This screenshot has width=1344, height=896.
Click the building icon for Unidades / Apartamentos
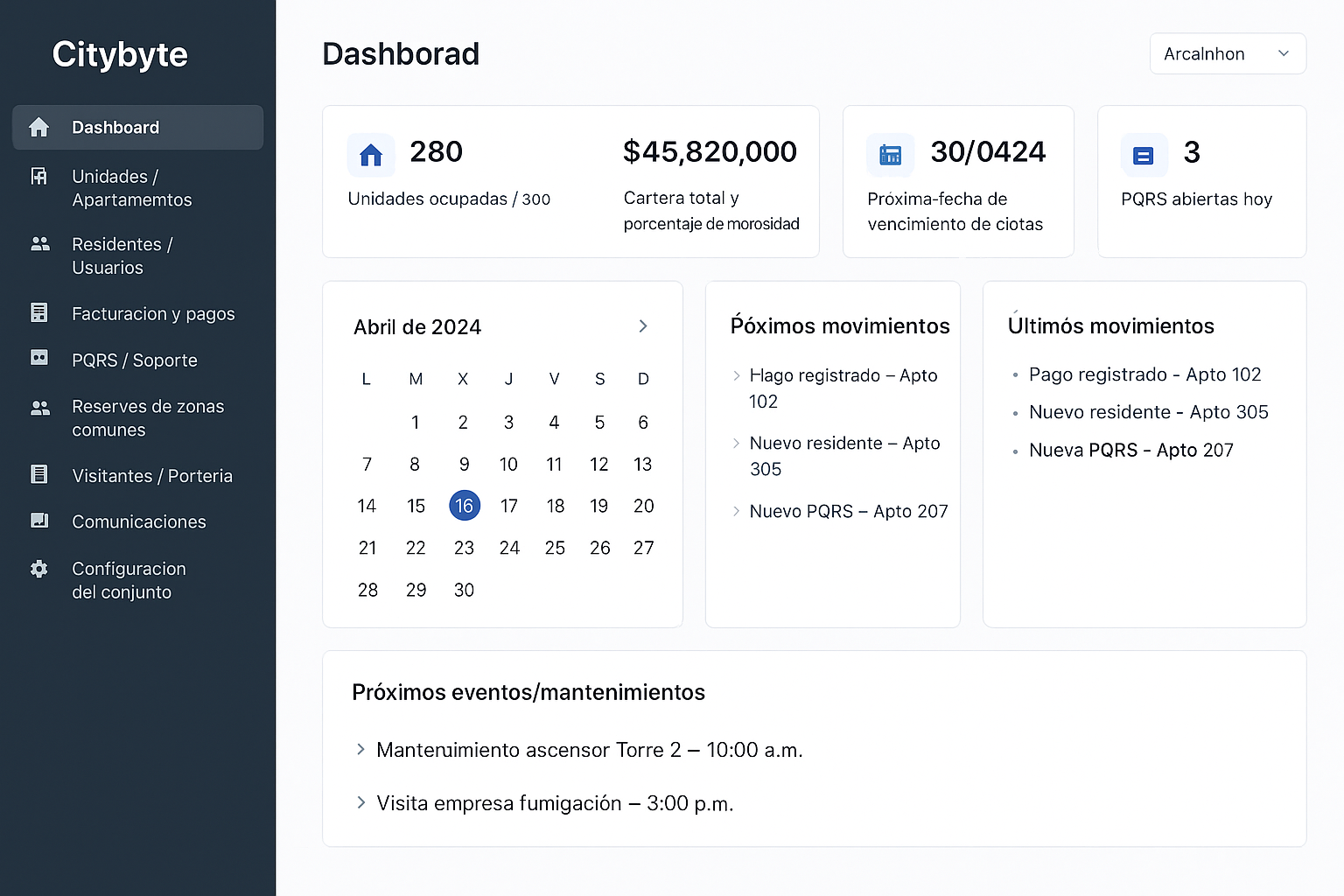tap(39, 177)
